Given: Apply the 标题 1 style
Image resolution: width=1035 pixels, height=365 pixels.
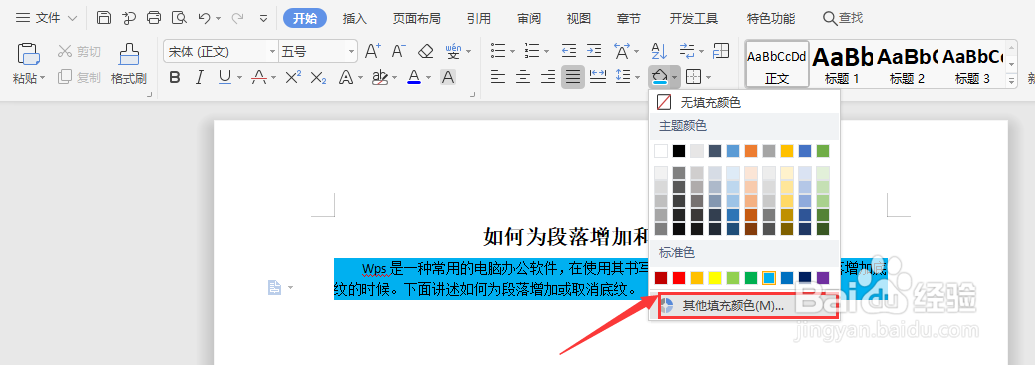Looking at the screenshot, I should point(842,64).
